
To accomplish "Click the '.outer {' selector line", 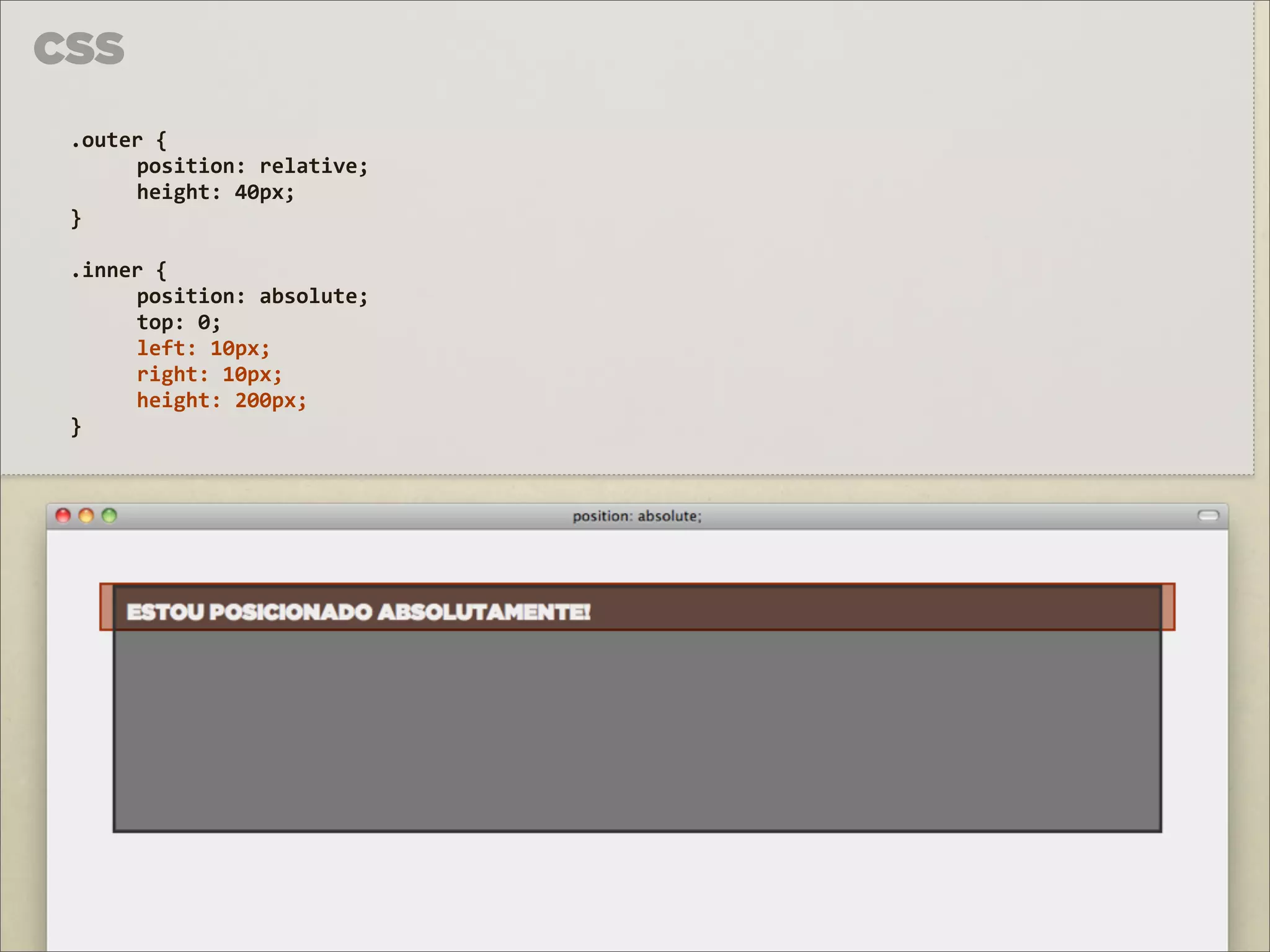I will (118, 141).
